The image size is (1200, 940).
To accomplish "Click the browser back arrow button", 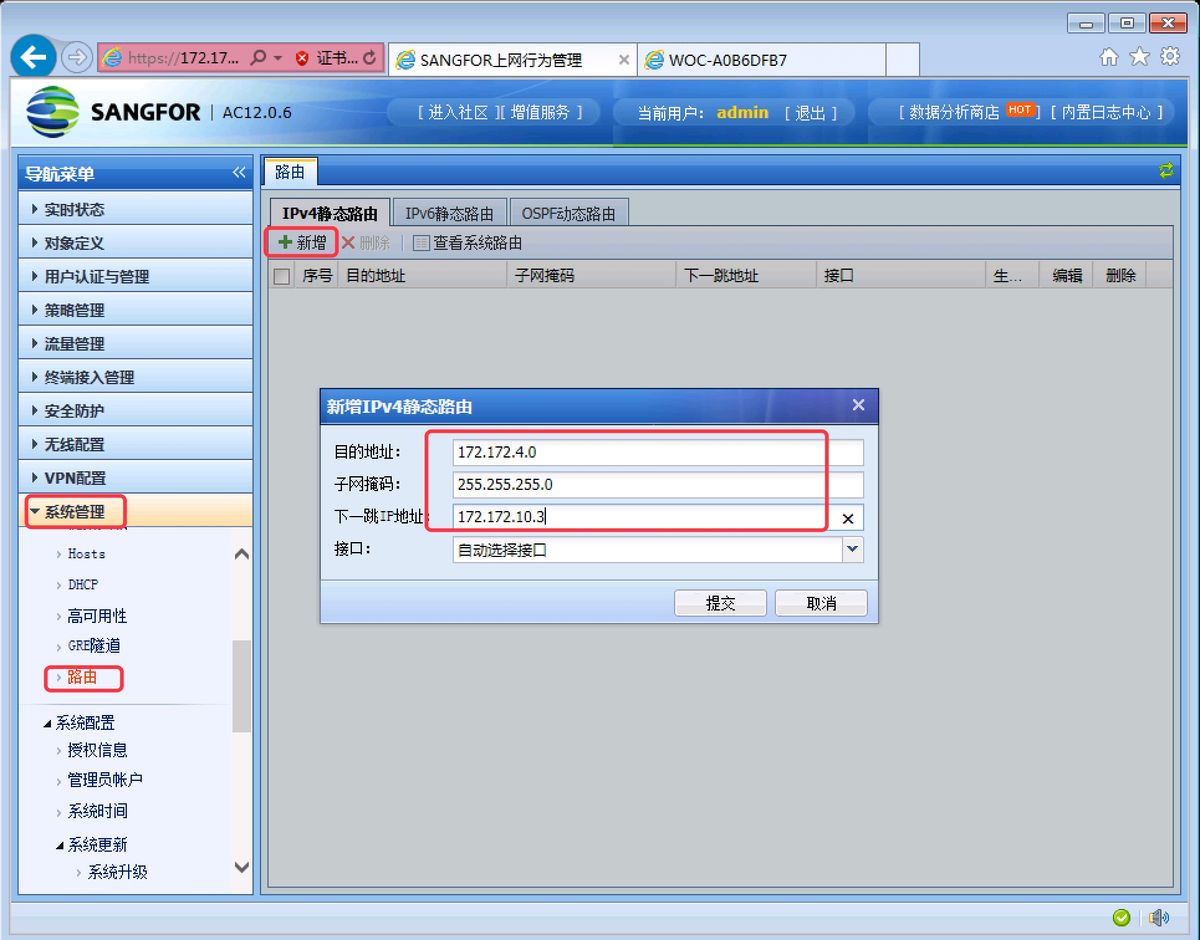I will [33, 57].
